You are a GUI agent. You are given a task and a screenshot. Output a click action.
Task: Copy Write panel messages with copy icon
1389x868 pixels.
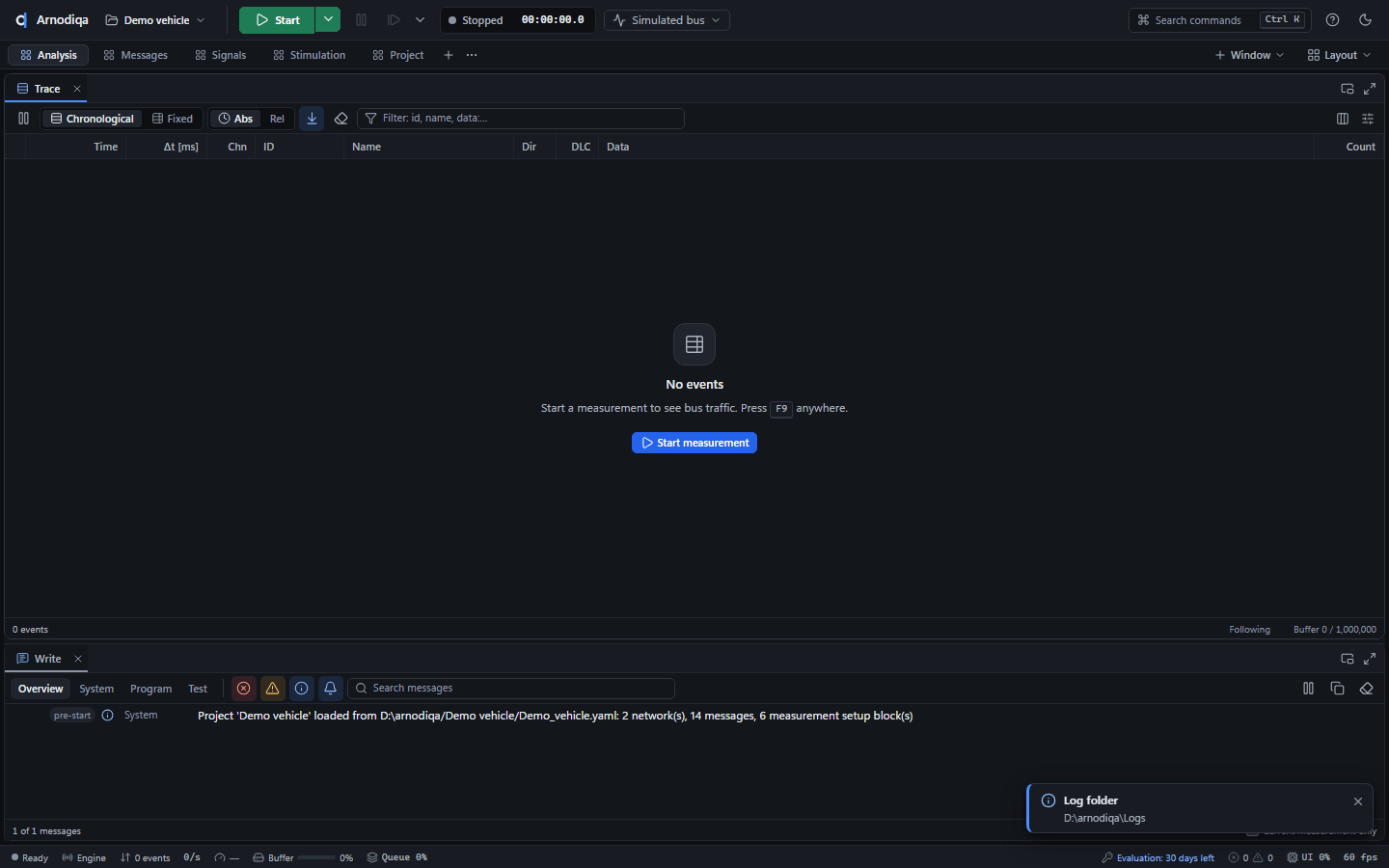point(1337,689)
